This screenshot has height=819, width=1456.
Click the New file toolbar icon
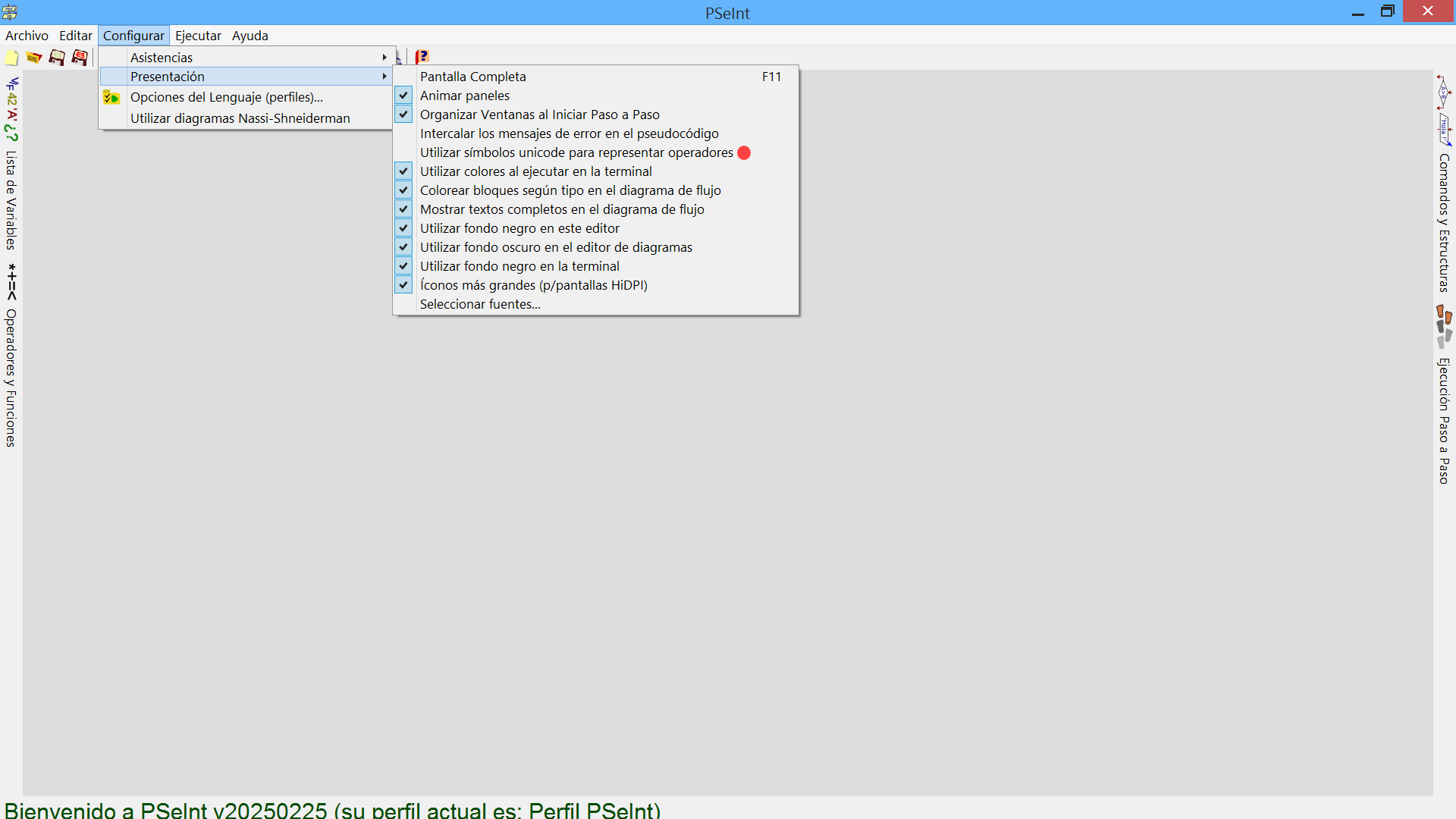[12, 58]
